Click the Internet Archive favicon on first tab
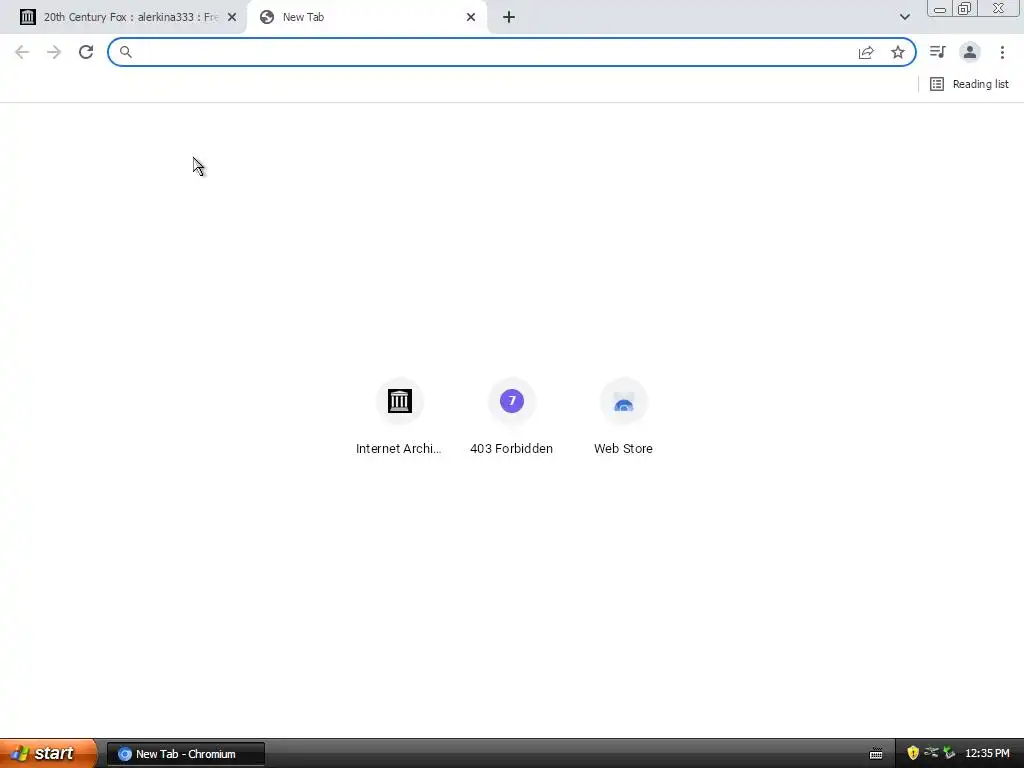1024x768 pixels. pyautogui.click(x=27, y=18)
